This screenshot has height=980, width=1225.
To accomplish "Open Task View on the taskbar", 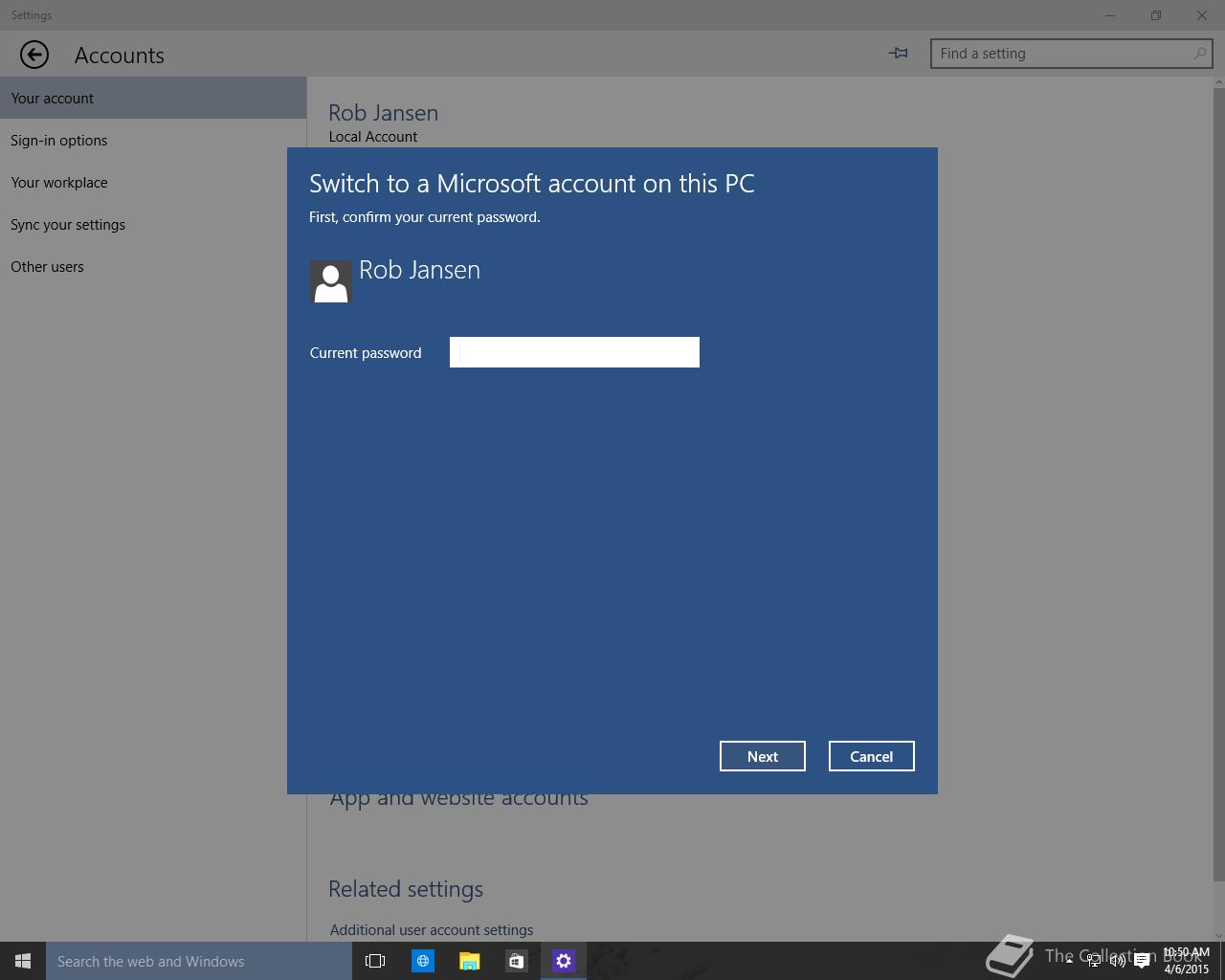I will [x=375, y=961].
